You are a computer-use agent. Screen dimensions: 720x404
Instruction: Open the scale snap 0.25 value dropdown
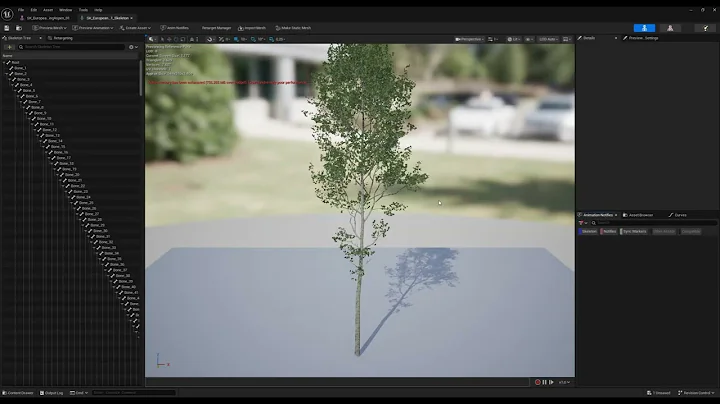pos(280,39)
